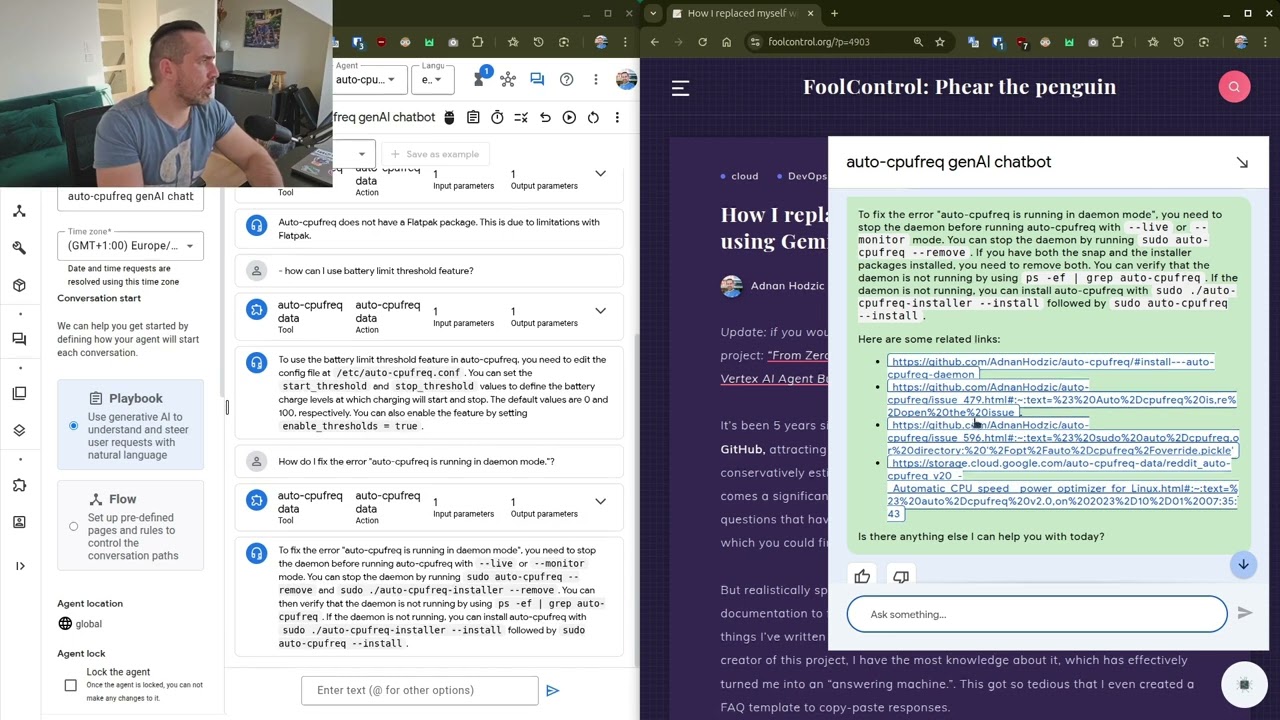Viewport: 1280px width, 720px height.
Task: Send the simulator message with the arrow icon
Action: [x=552, y=690]
